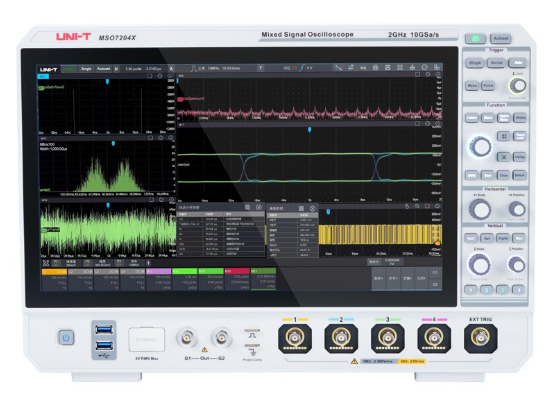552x398 pixels.
Task: Toggle the Digital button in Vertical section
Action: coord(503,238)
